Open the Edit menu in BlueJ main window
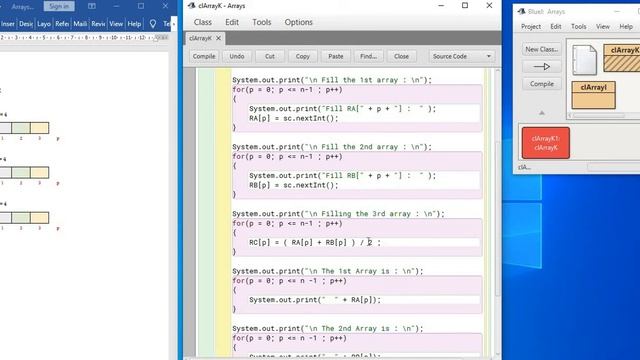This screenshot has width=640, height=360. pos(556,27)
